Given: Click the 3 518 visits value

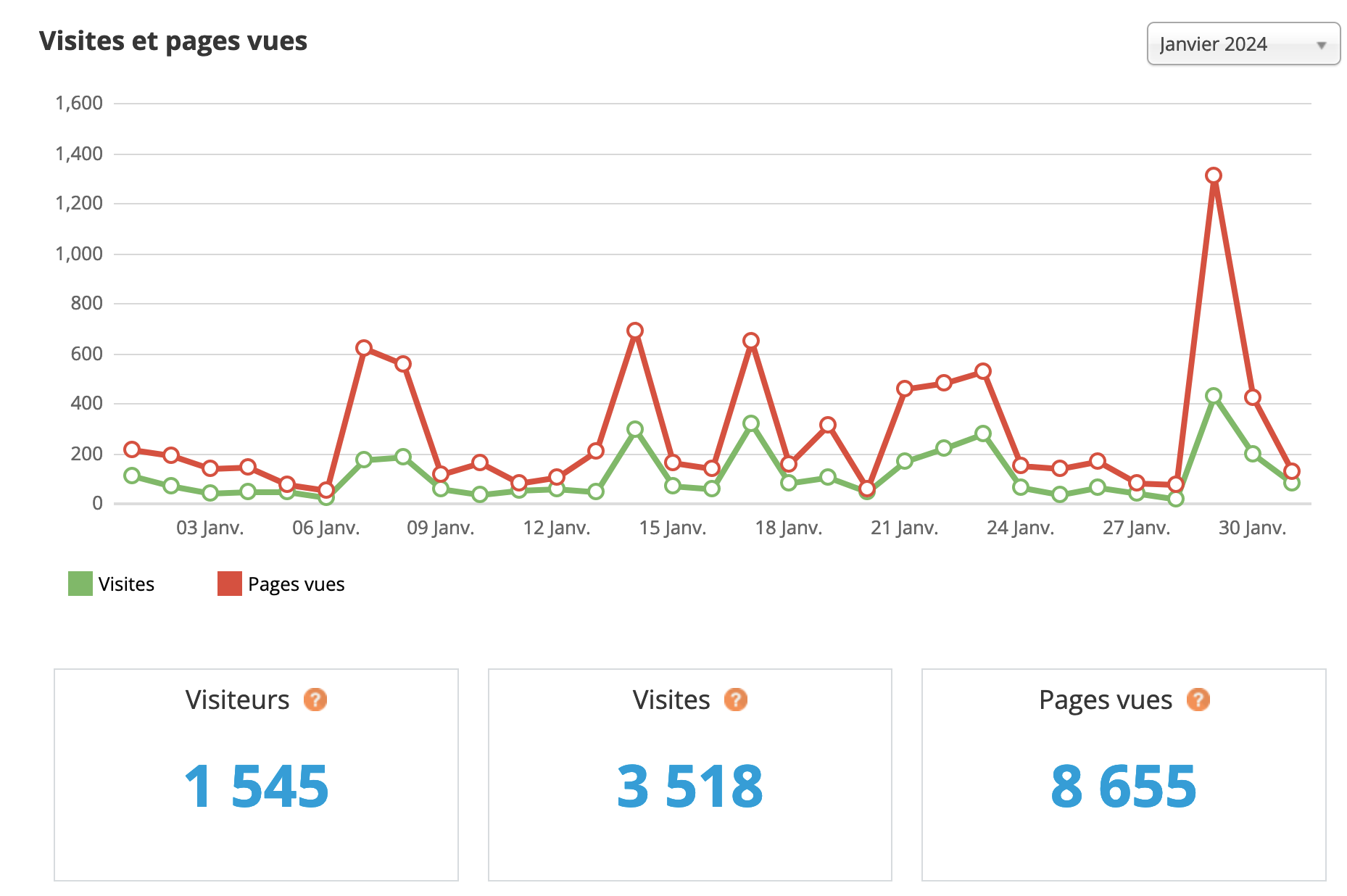Looking at the screenshot, I should point(690,787).
